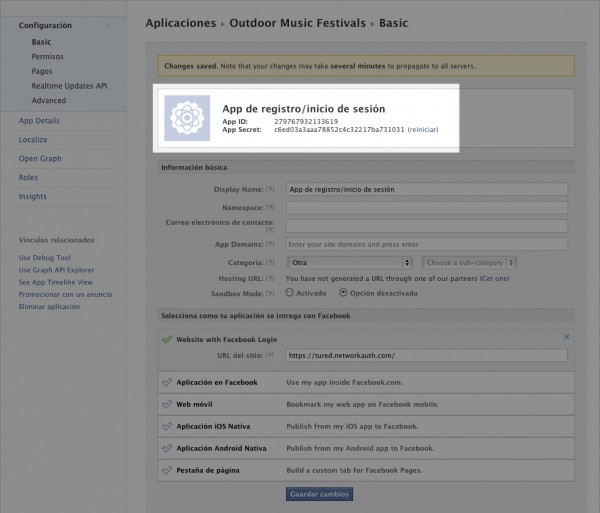Select the App ID number 279767932133619

(306, 121)
